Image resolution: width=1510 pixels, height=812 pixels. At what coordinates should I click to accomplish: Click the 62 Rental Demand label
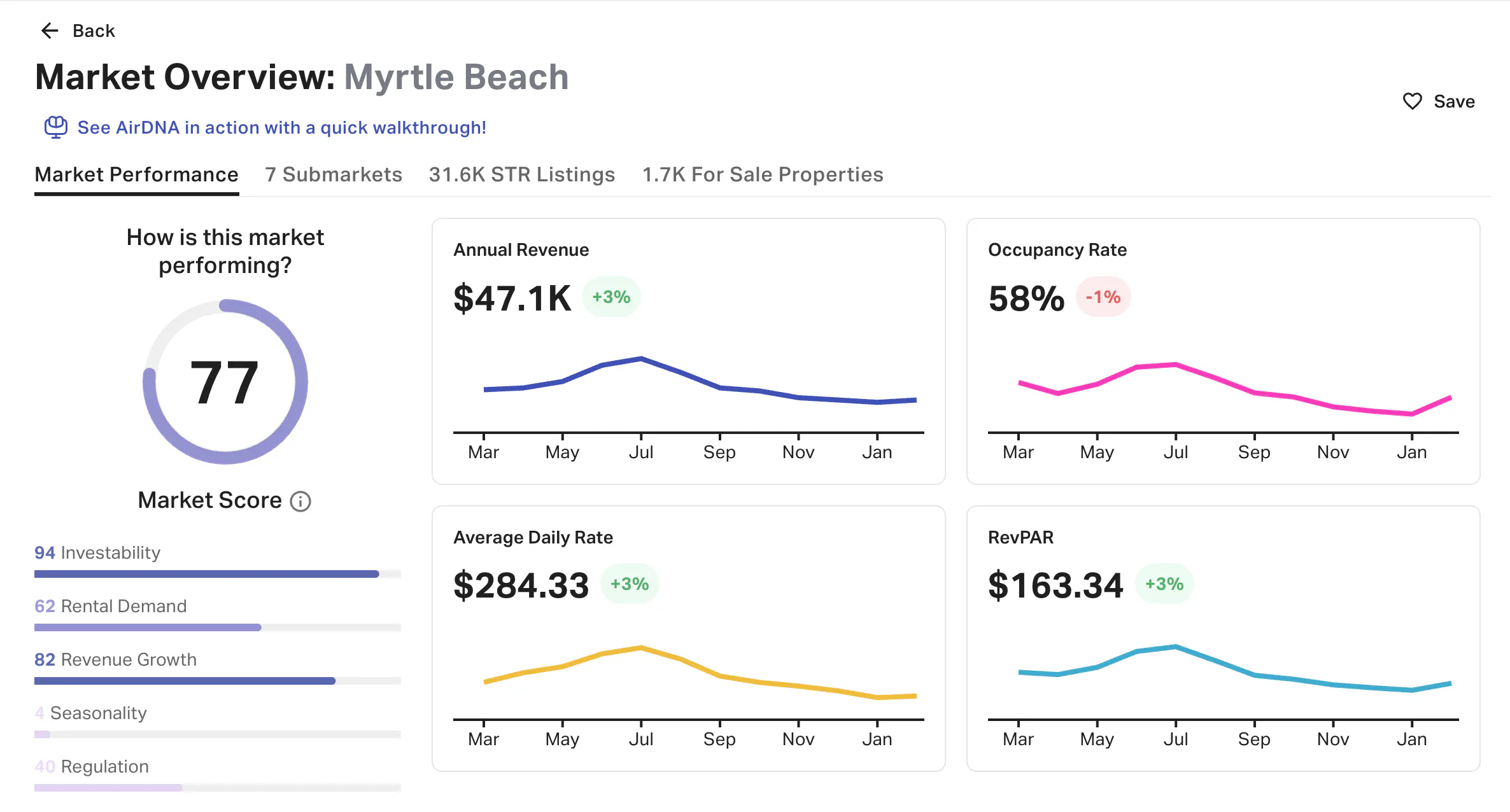click(111, 606)
